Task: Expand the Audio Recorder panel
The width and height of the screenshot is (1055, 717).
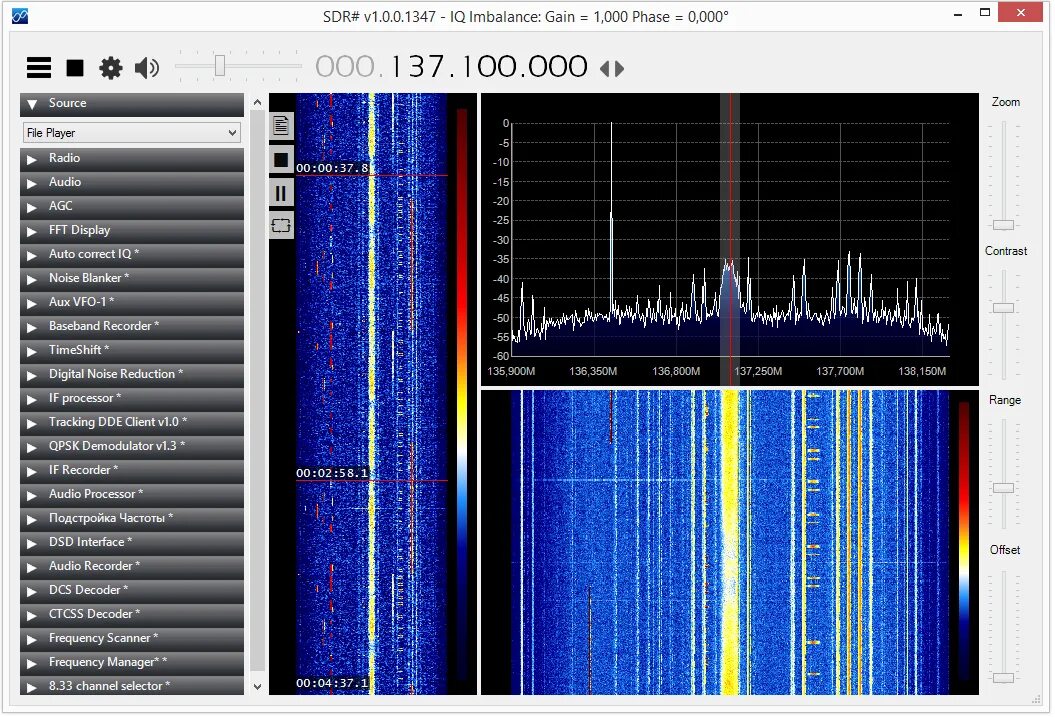Action: coord(132,566)
